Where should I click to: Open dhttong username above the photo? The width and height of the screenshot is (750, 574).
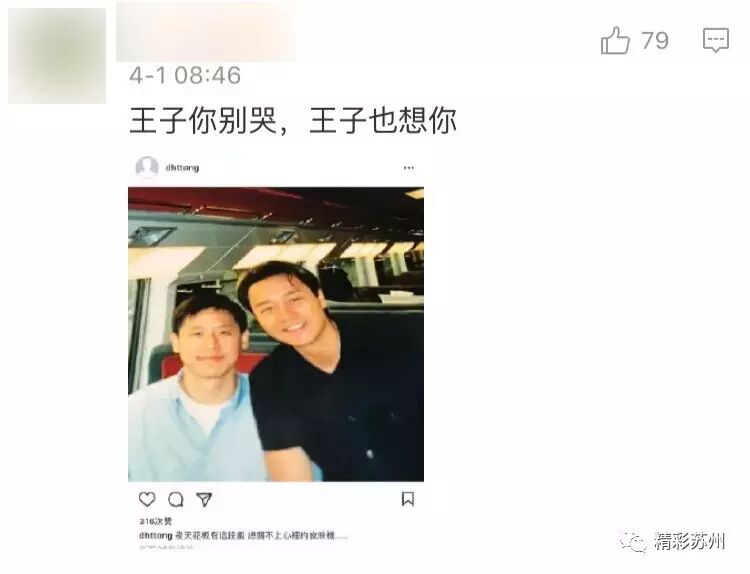(182, 168)
